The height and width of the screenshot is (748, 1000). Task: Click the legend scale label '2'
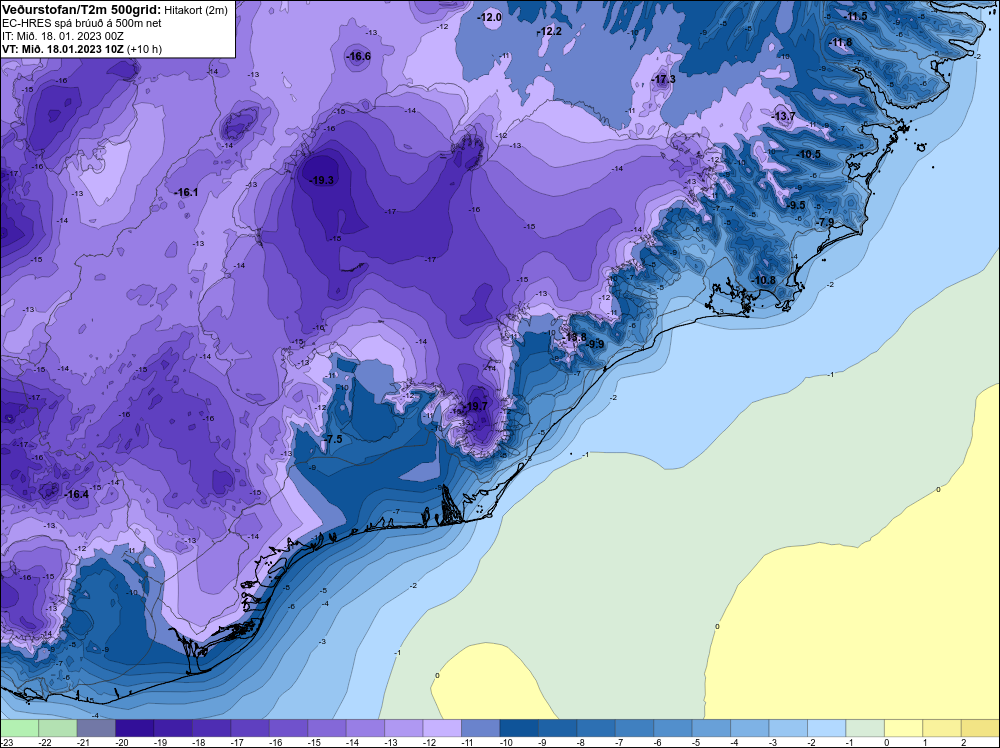[963, 742]
